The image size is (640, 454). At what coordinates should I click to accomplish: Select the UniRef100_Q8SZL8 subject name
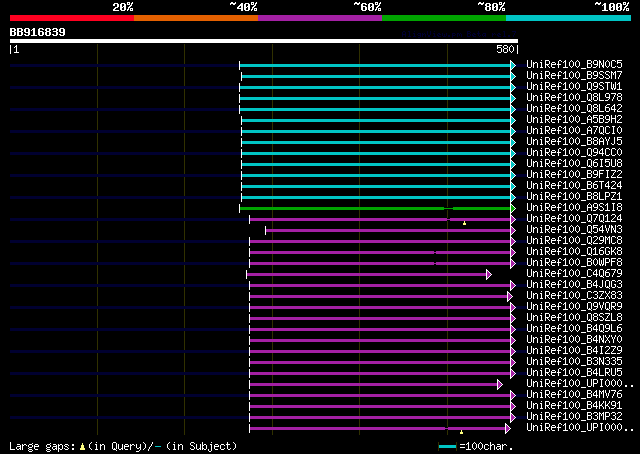click(574, 318)
